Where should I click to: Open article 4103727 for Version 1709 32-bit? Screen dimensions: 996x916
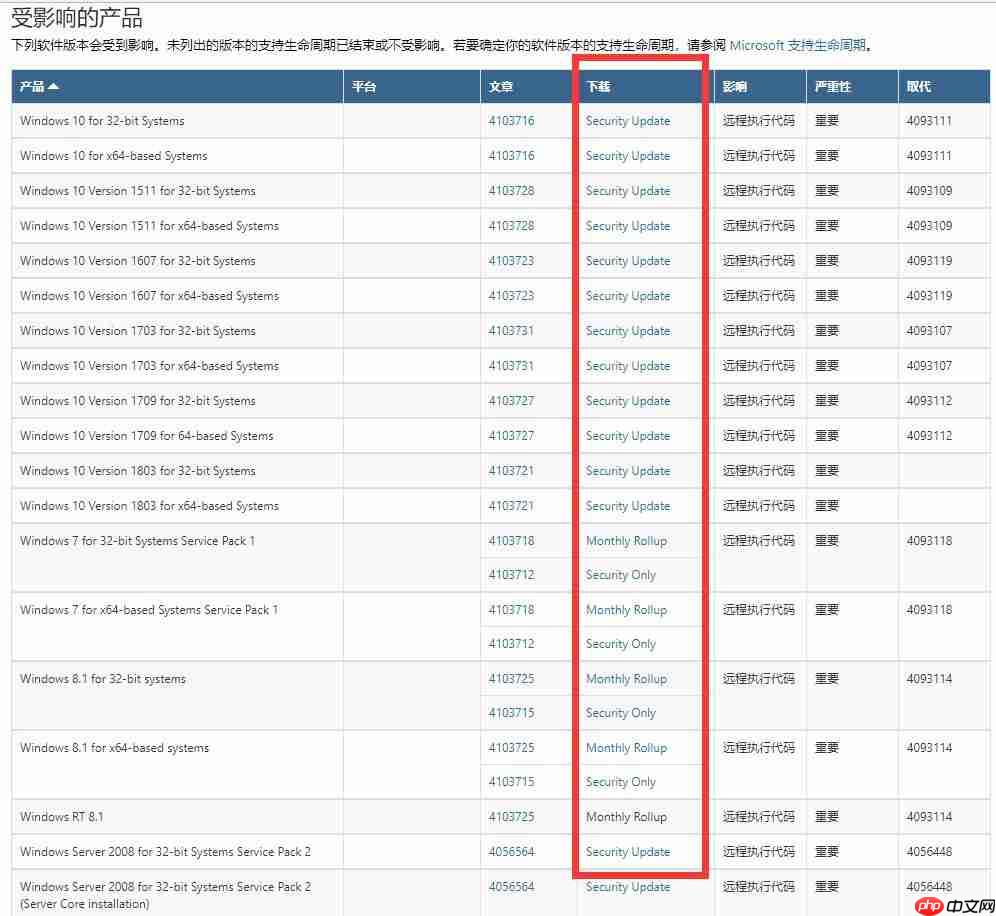coord(511,400)
